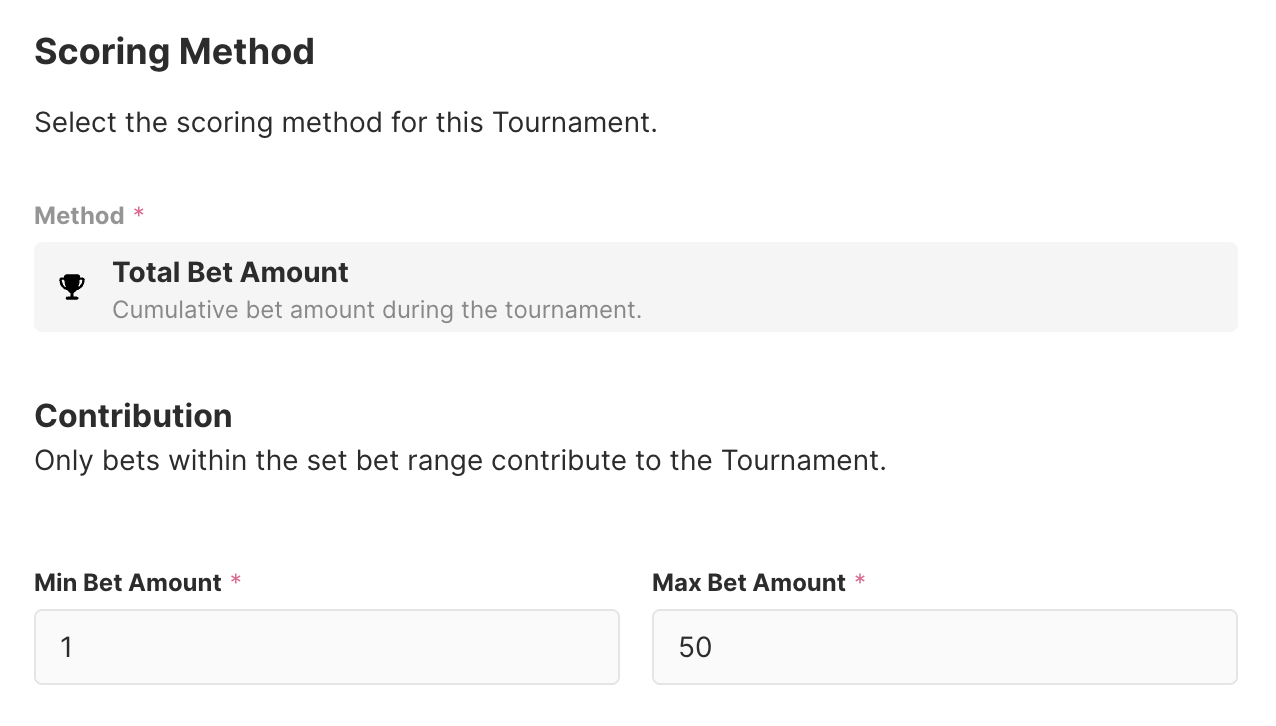Click into the Max Bet Amount field
Image resolution: width=1276 pixels, height=726 pixels.
click(944, 647)
